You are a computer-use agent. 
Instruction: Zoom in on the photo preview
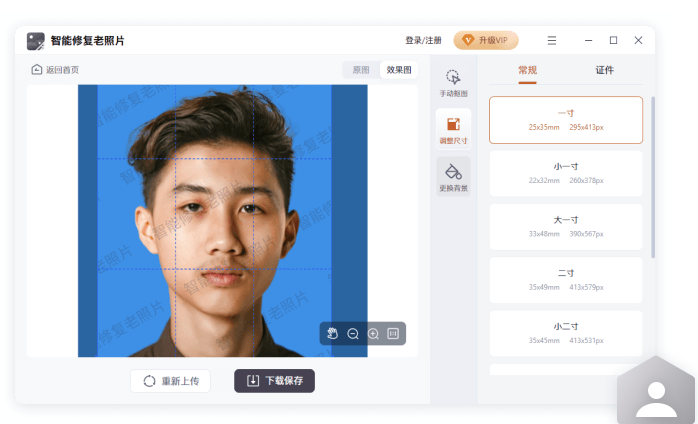click(373, 333)
